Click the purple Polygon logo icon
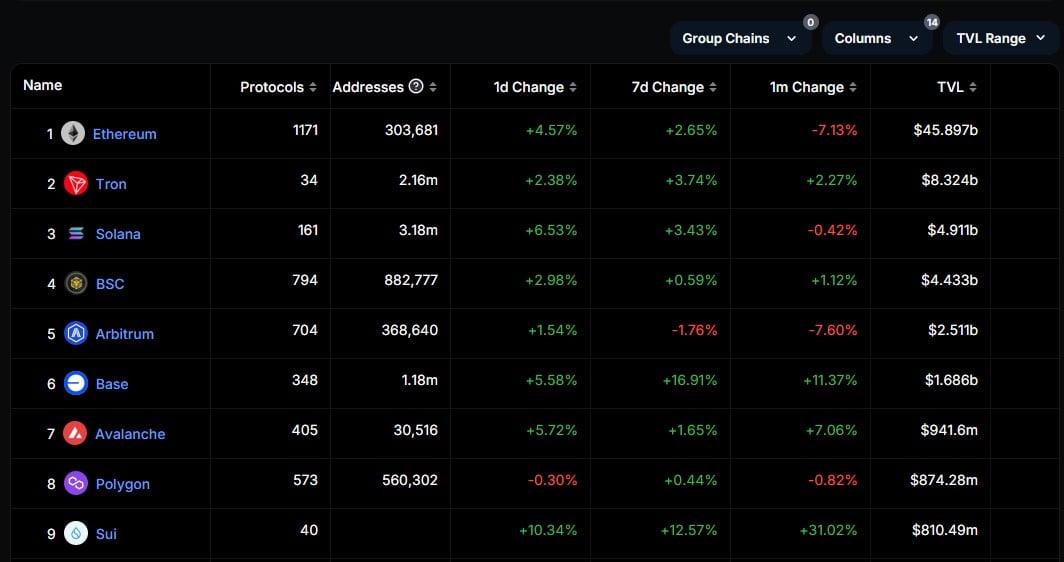 76,483
